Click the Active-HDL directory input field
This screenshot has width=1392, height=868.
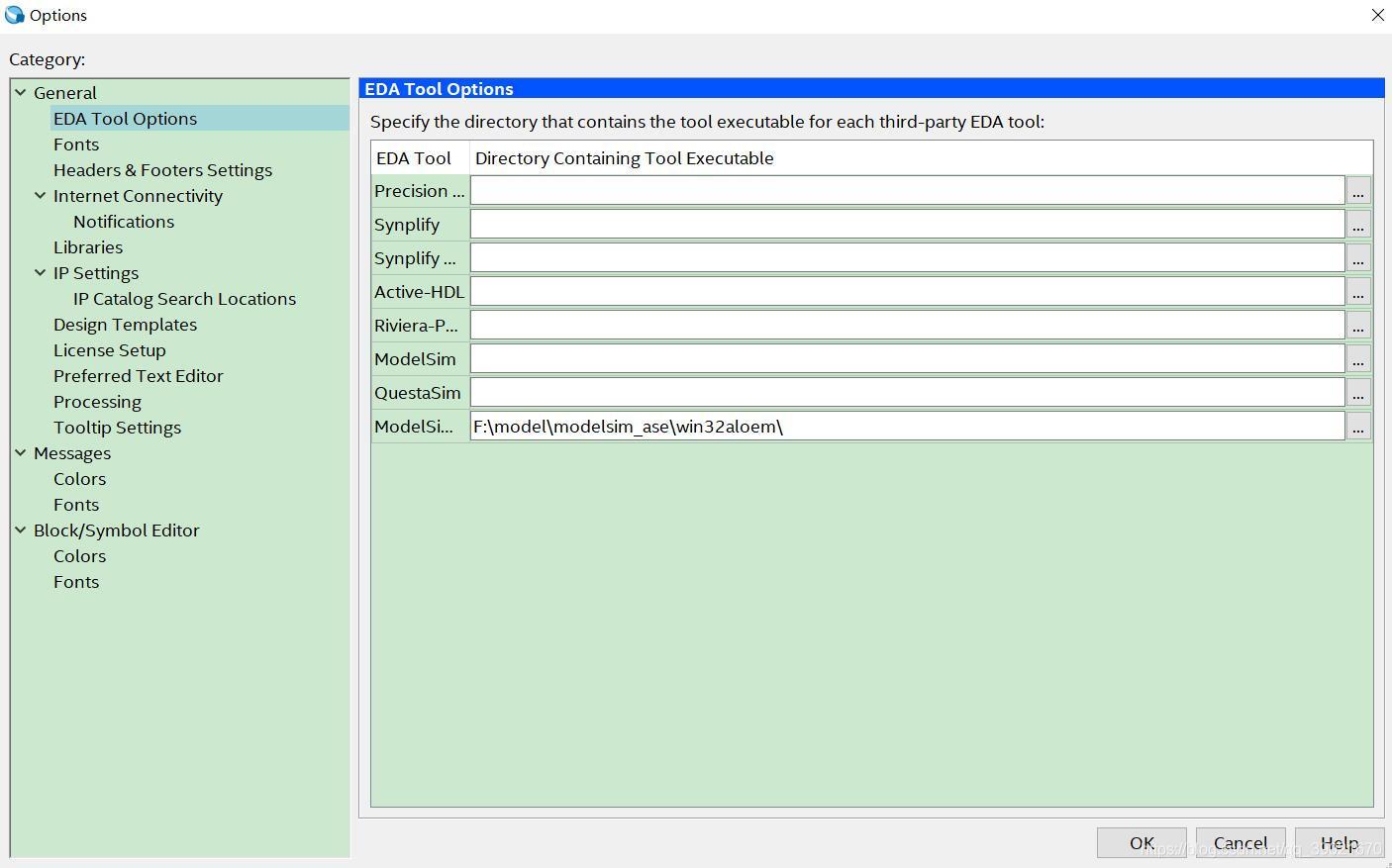[x=907, y=291]
